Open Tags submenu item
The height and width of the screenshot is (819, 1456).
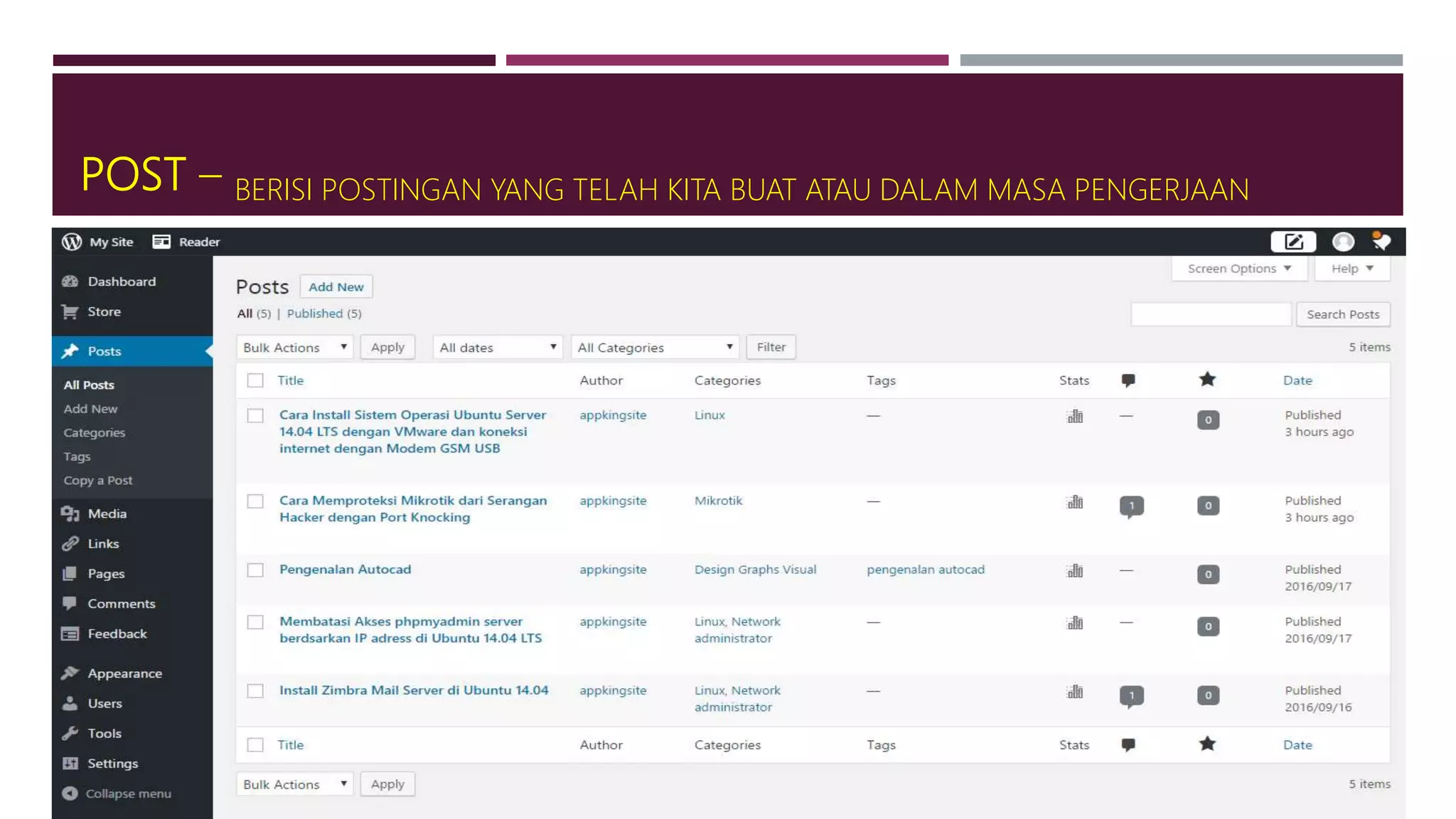point(77,456)
